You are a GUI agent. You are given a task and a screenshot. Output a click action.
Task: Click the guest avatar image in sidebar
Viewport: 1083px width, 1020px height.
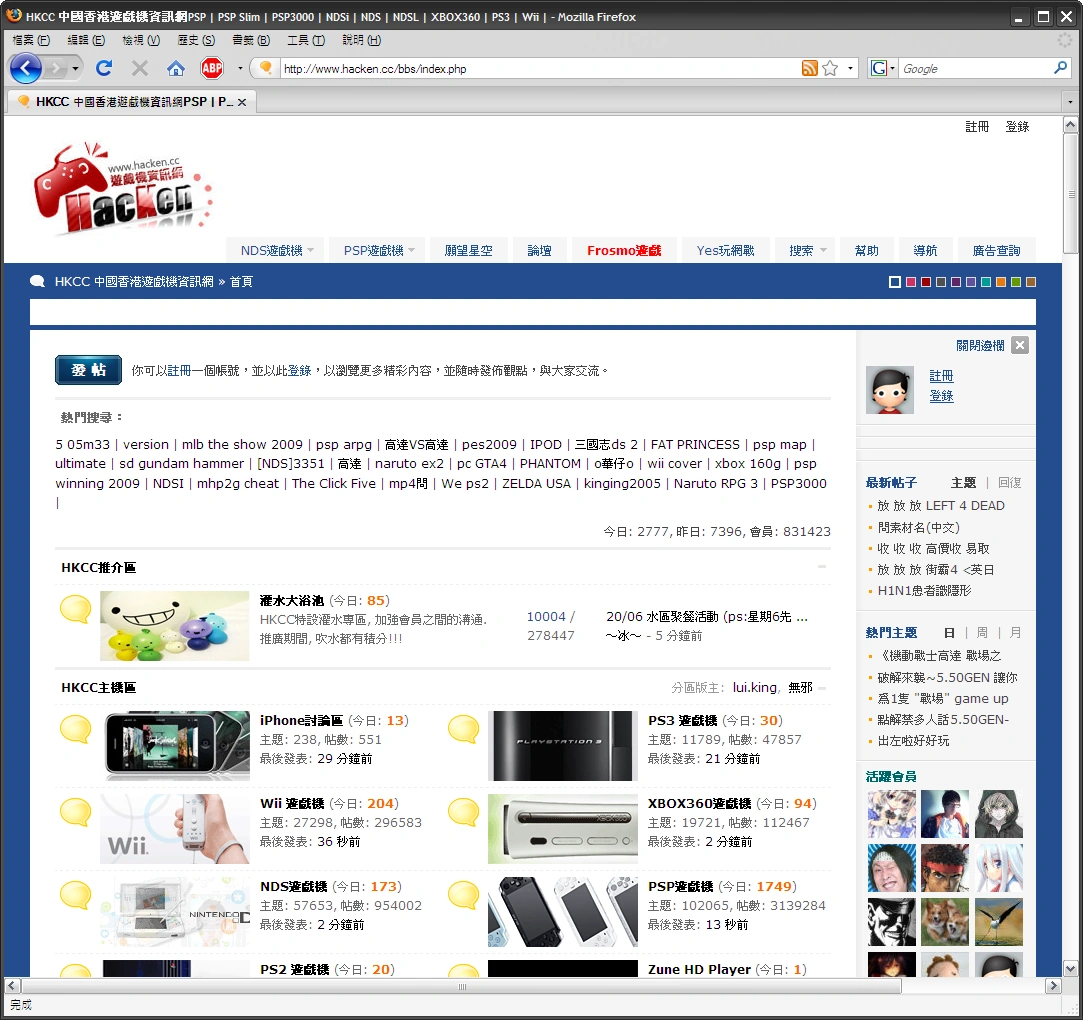pyautogui.click(x=890, y=390)
